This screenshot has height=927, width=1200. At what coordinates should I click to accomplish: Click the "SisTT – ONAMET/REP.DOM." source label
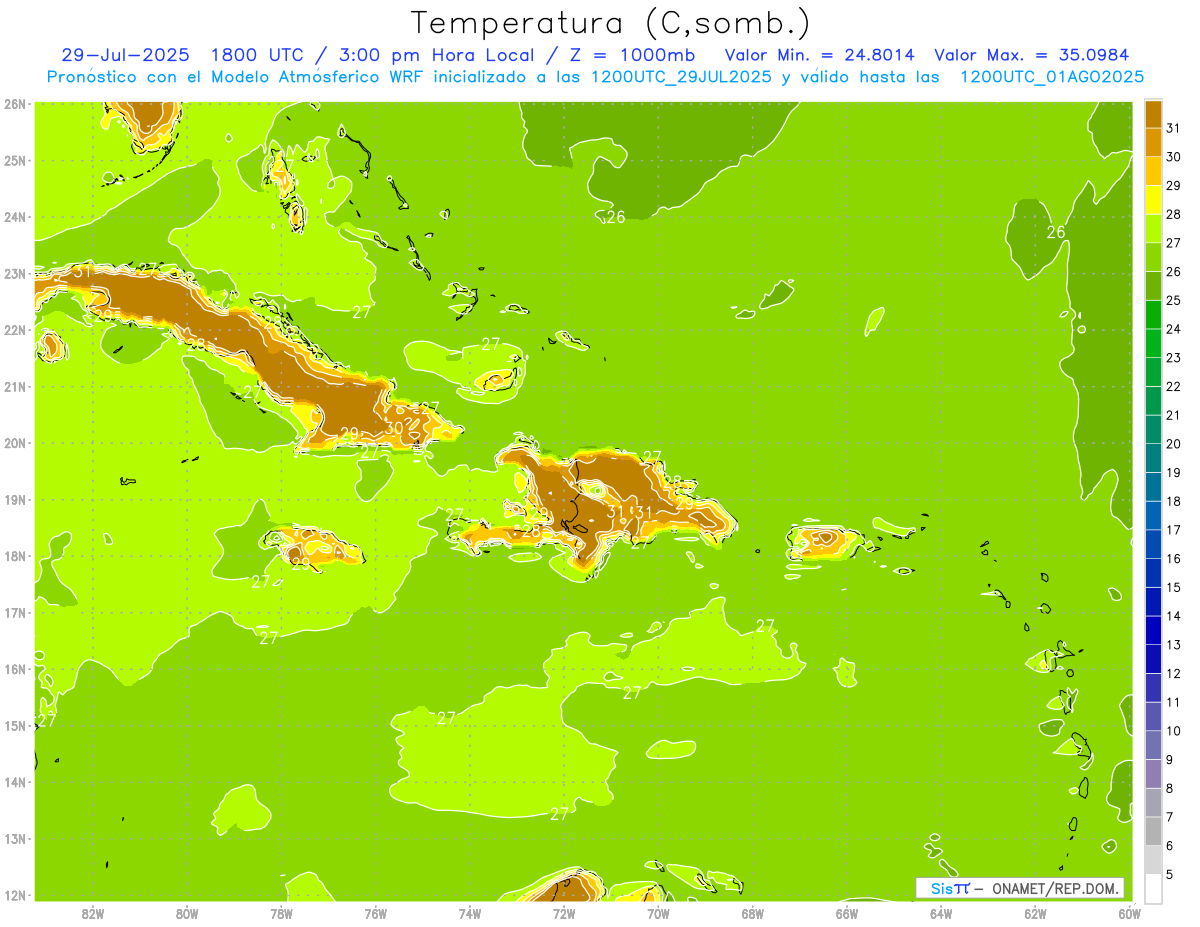point(1020,888)
